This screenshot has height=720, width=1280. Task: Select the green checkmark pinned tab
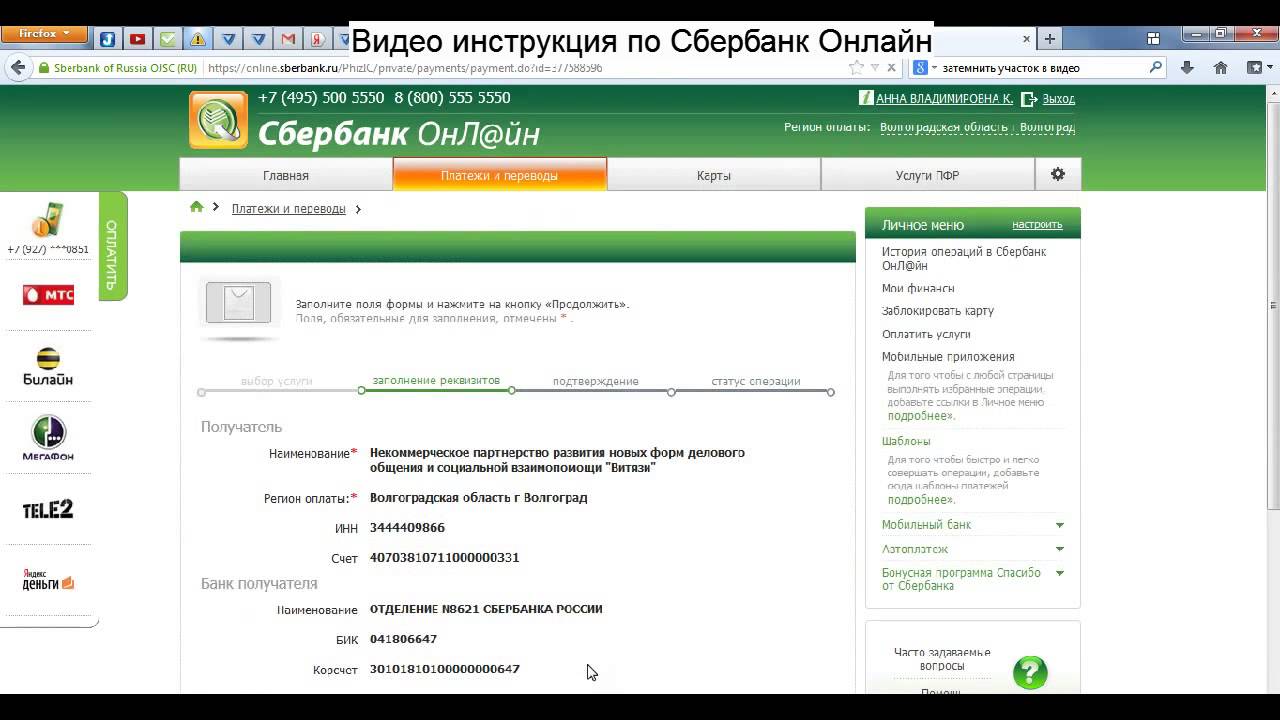click(168, 40)
